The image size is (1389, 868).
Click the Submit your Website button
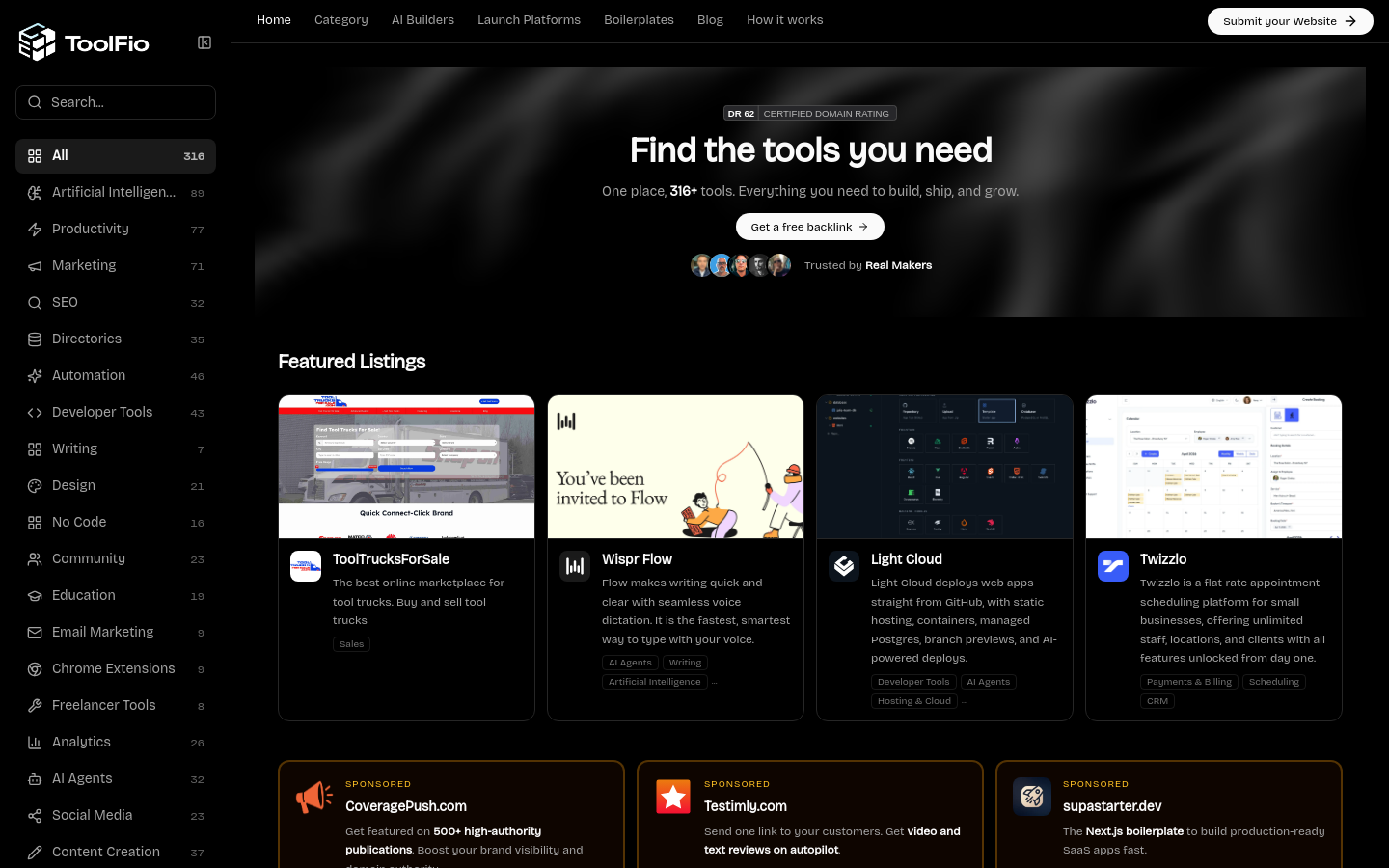tap(1290, 21)
